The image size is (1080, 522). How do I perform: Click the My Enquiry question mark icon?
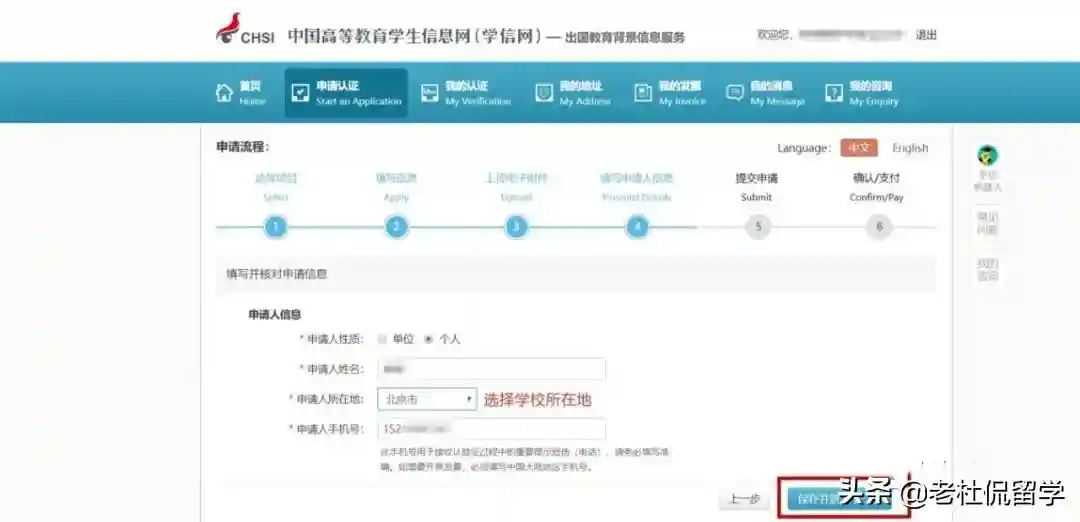pyautogui.click(x=834, y=93)
